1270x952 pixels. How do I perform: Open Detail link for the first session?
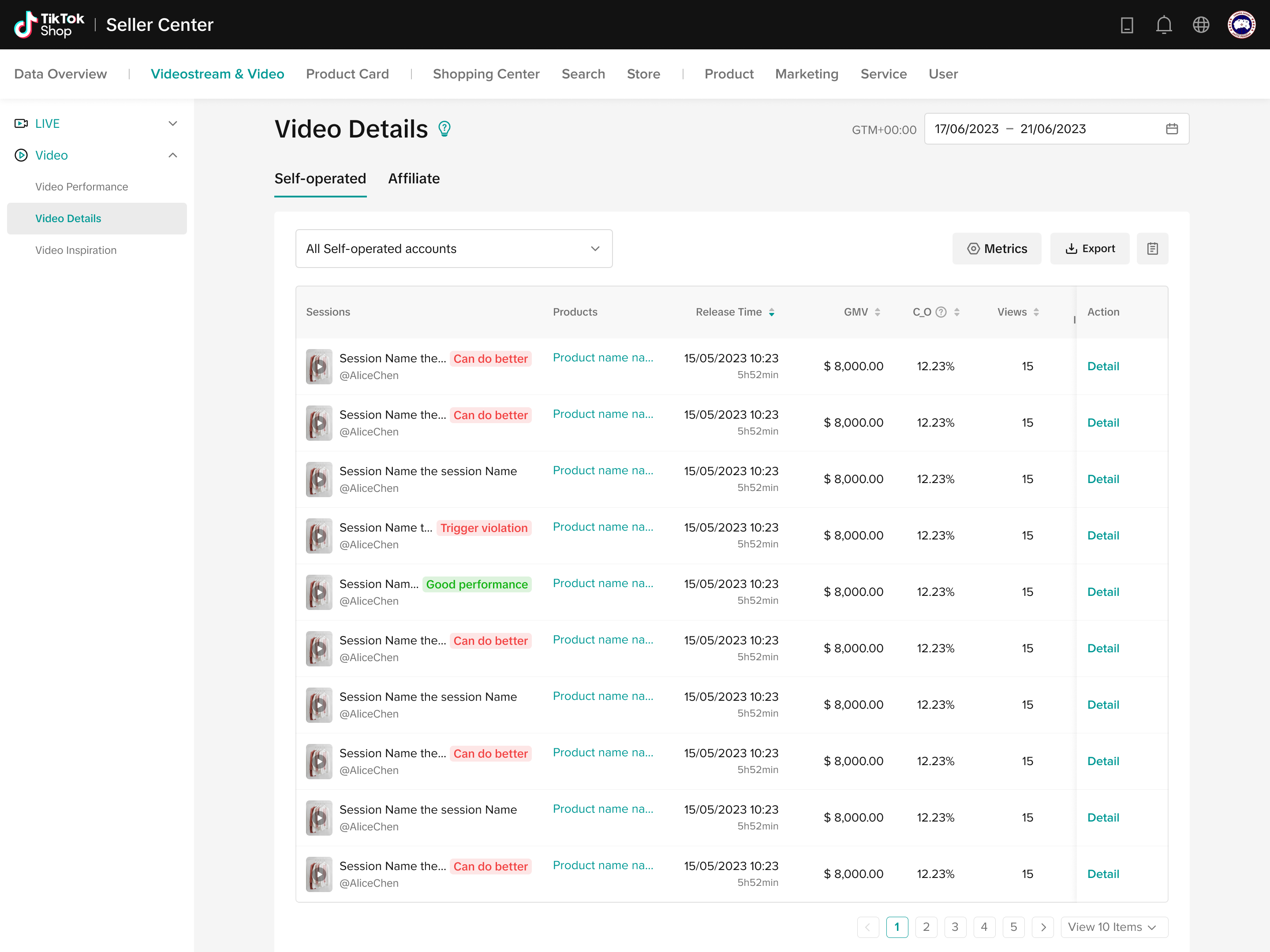click(x=1102, y=366)
